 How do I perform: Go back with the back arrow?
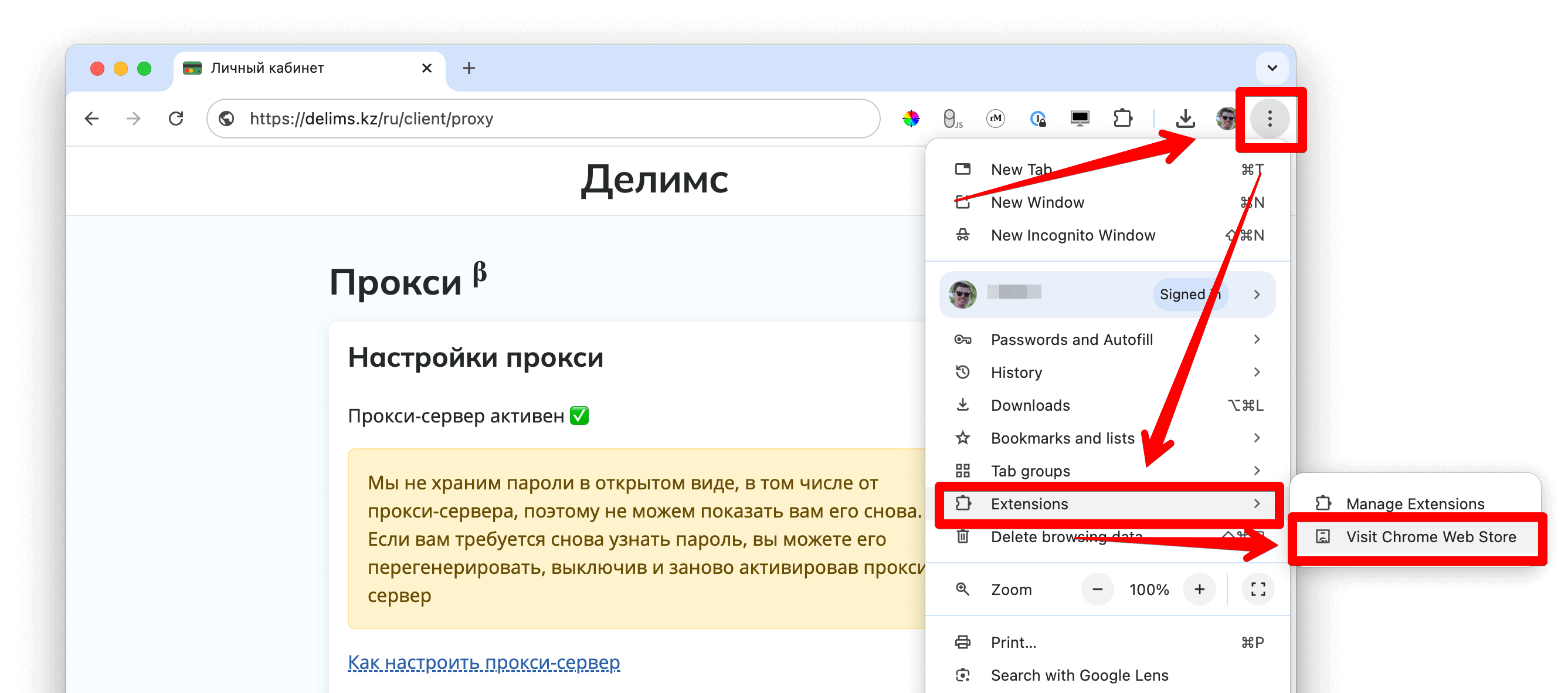[92, 118]
